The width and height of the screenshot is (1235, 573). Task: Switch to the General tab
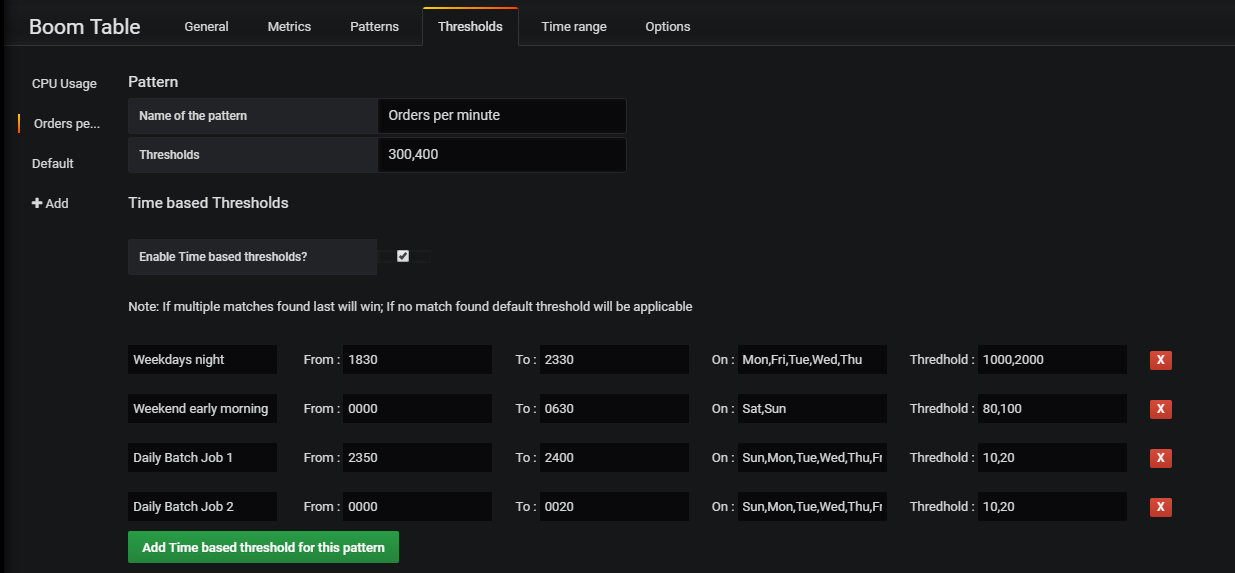(x=206, y=27)
